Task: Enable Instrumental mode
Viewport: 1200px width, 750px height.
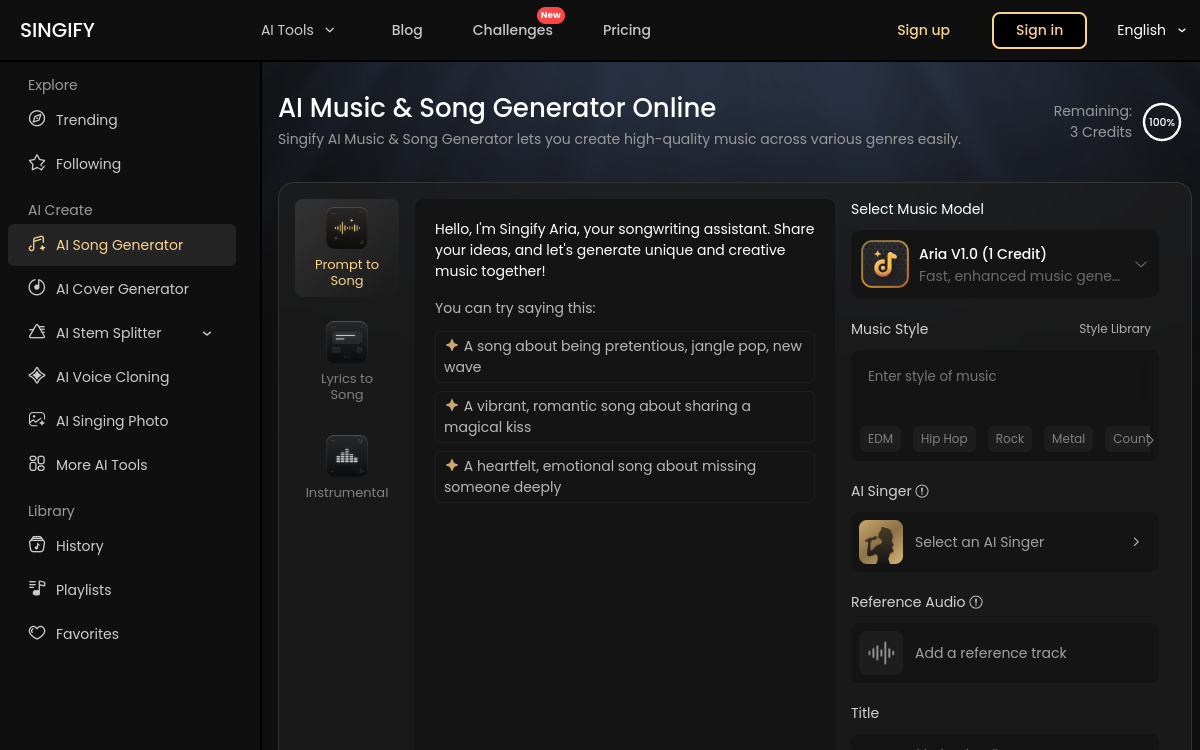Action: (x=346, y=466)
